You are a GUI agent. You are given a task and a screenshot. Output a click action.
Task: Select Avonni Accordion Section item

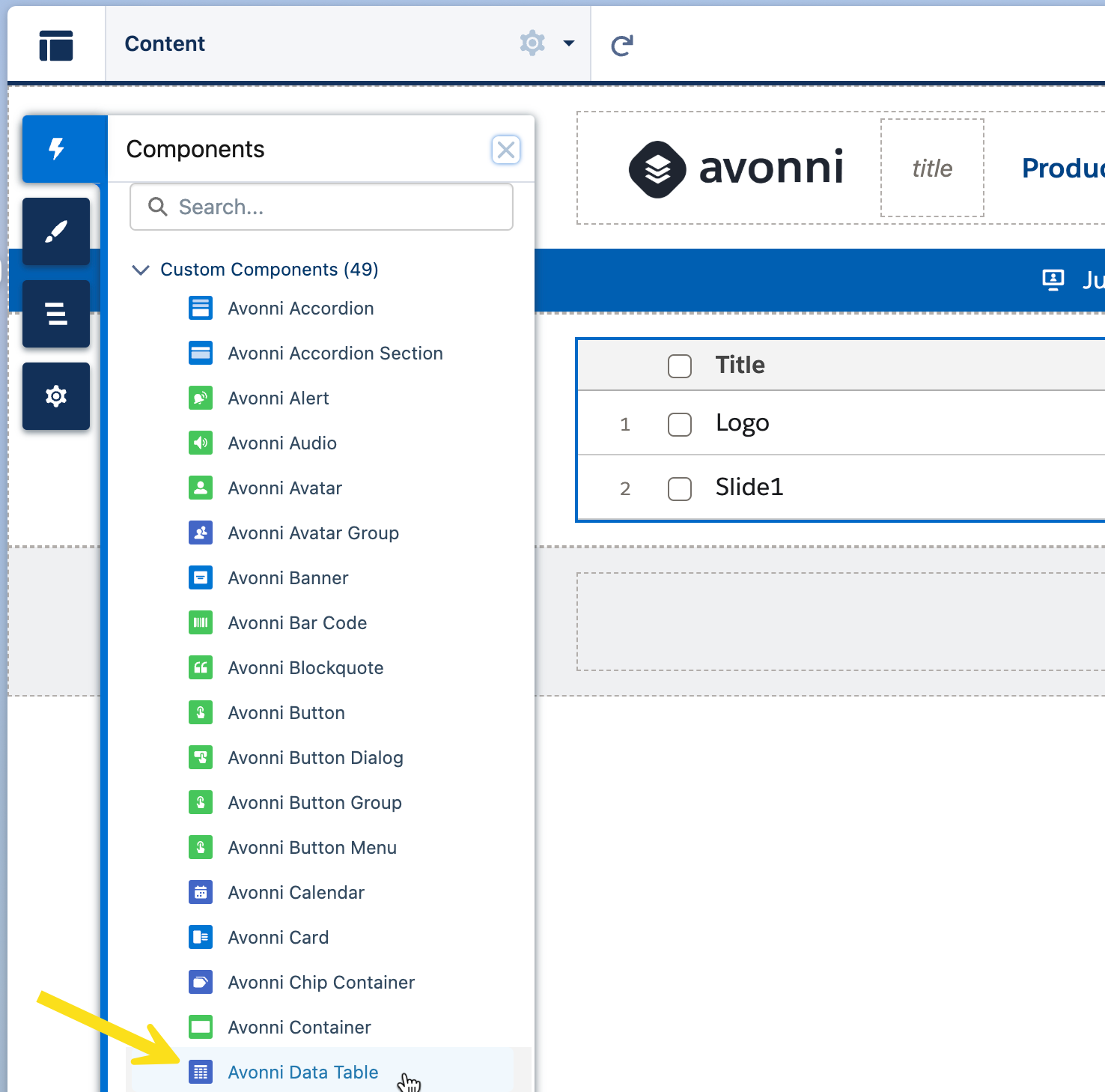tap(335, 353)
